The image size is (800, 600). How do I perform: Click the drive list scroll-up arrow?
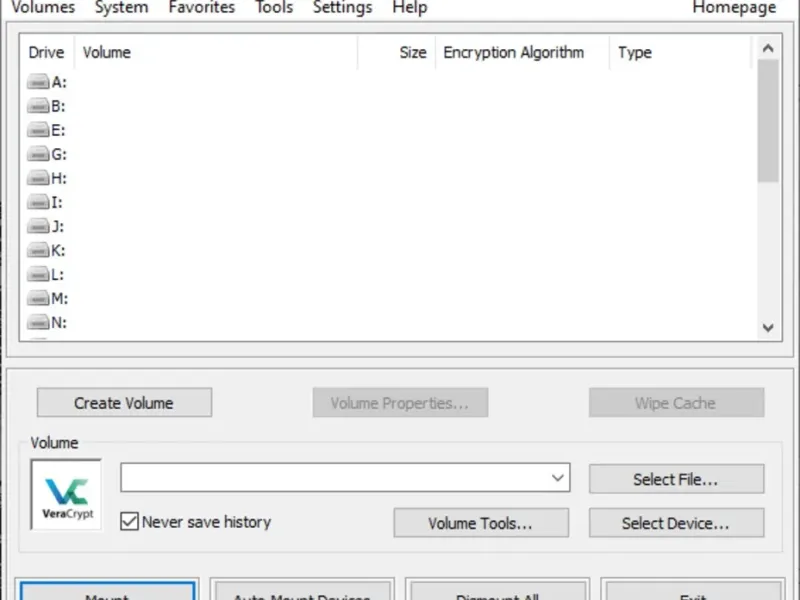pyautogui.click(x=768, y=48)
